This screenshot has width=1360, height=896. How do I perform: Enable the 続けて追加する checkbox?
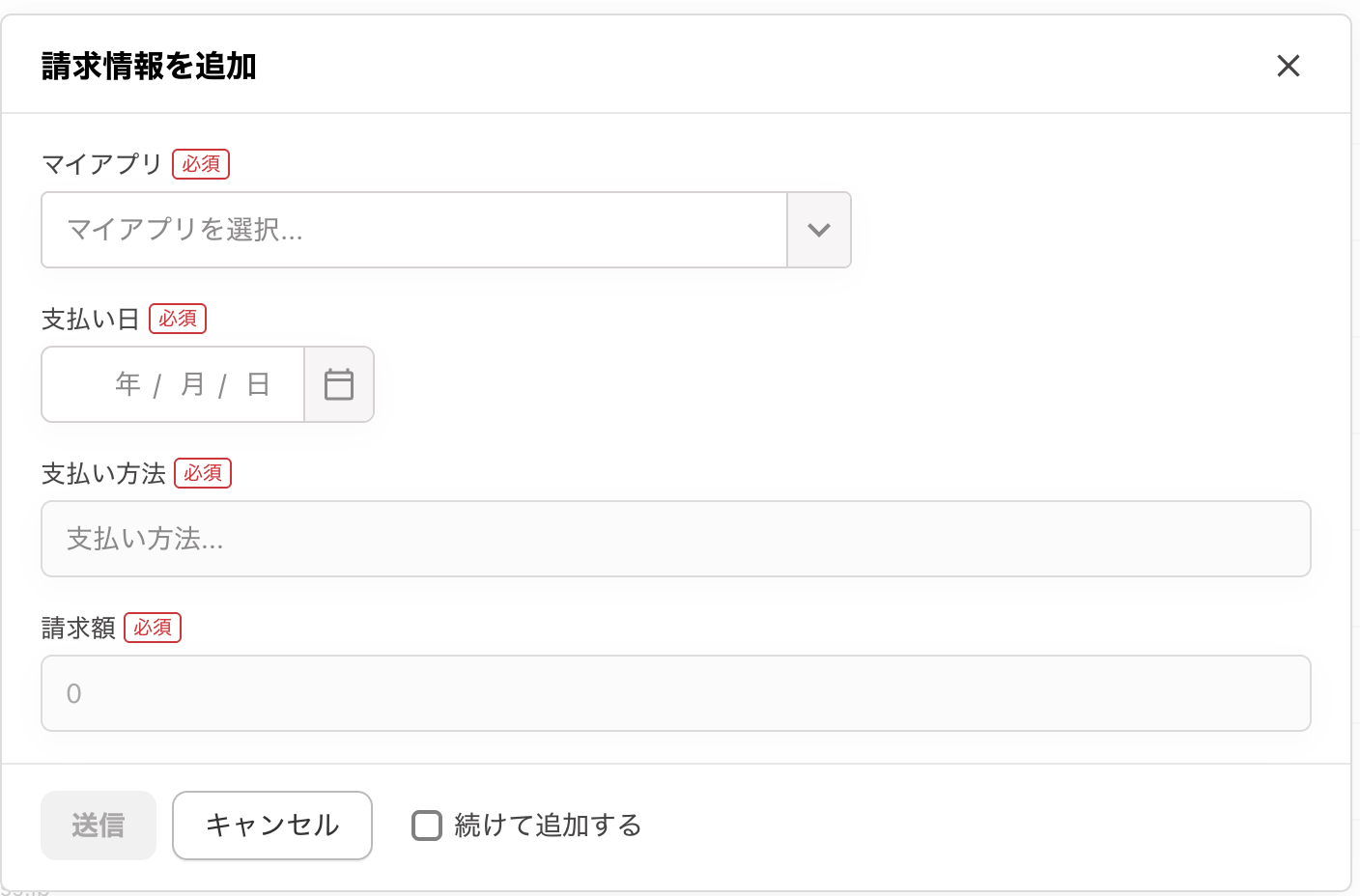click(x=427, y=826)
